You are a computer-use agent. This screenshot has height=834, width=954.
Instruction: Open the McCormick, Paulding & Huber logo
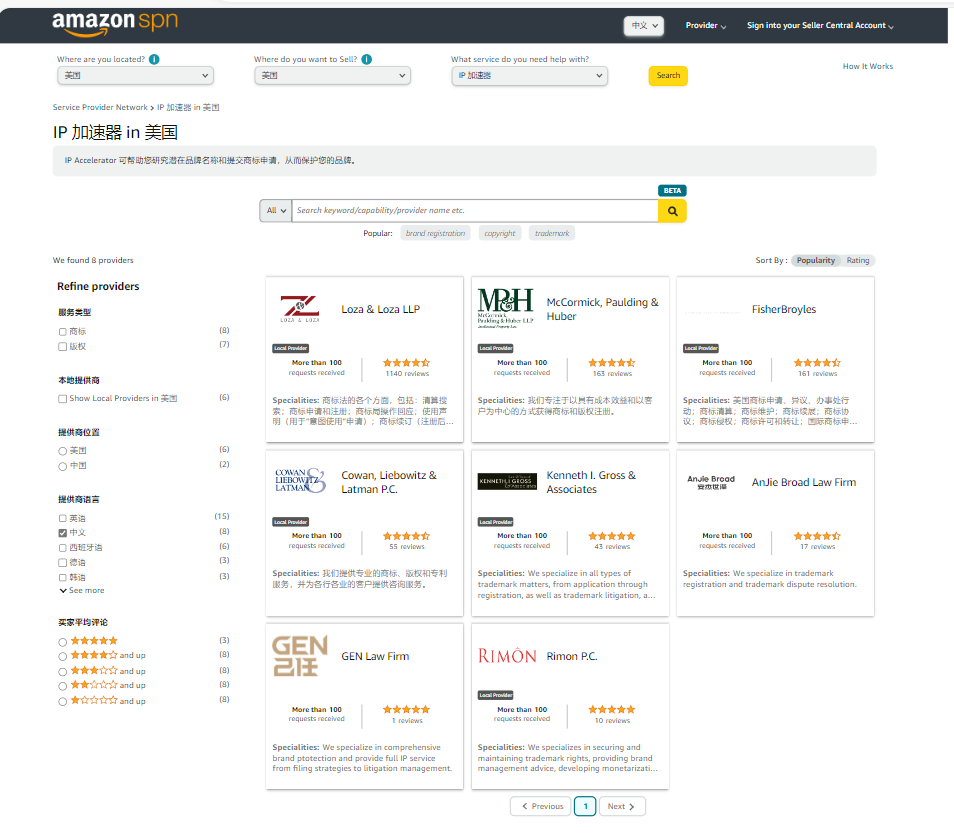[x=505, y=308]
